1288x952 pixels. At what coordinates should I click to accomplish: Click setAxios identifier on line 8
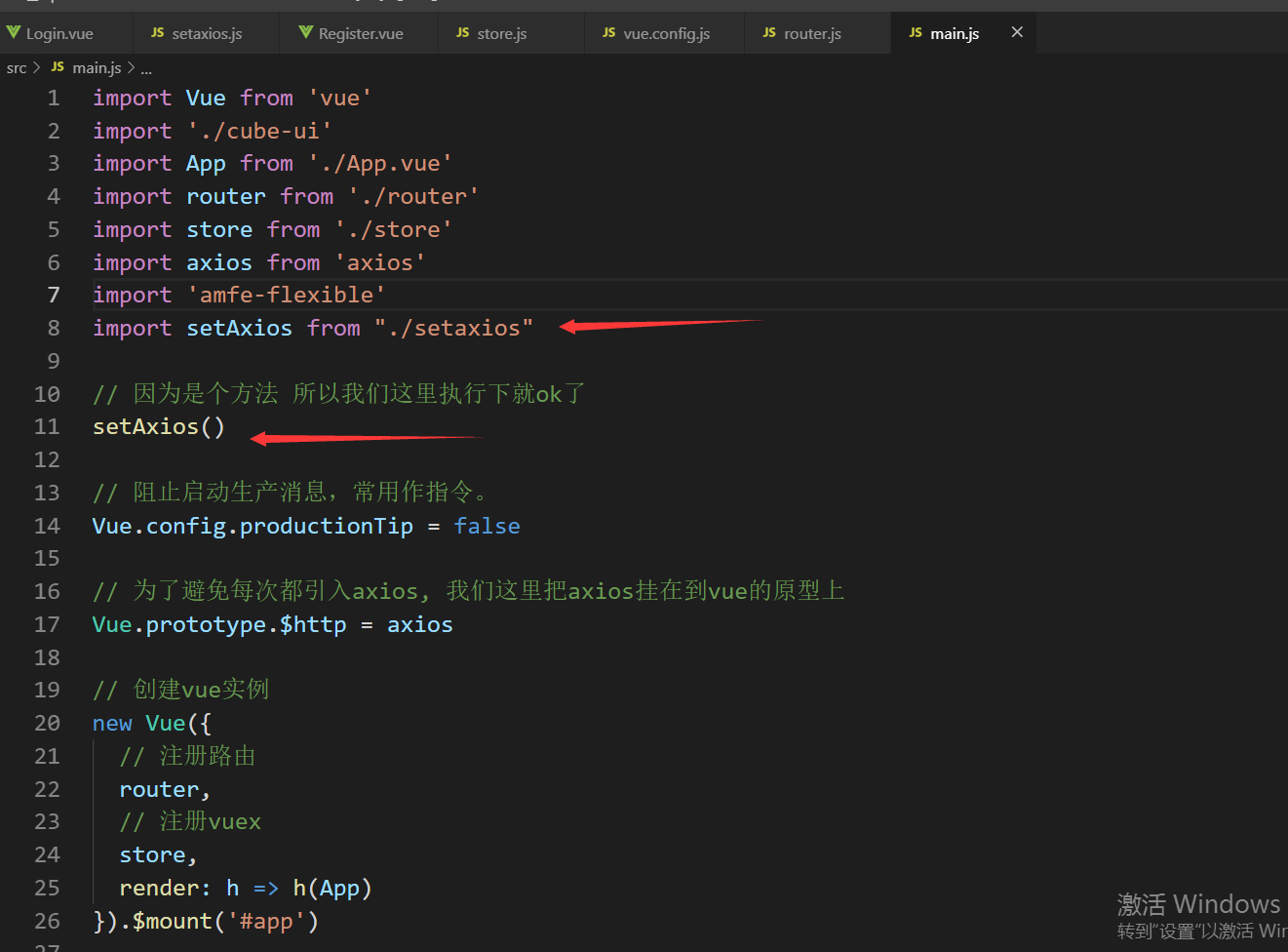239,329
